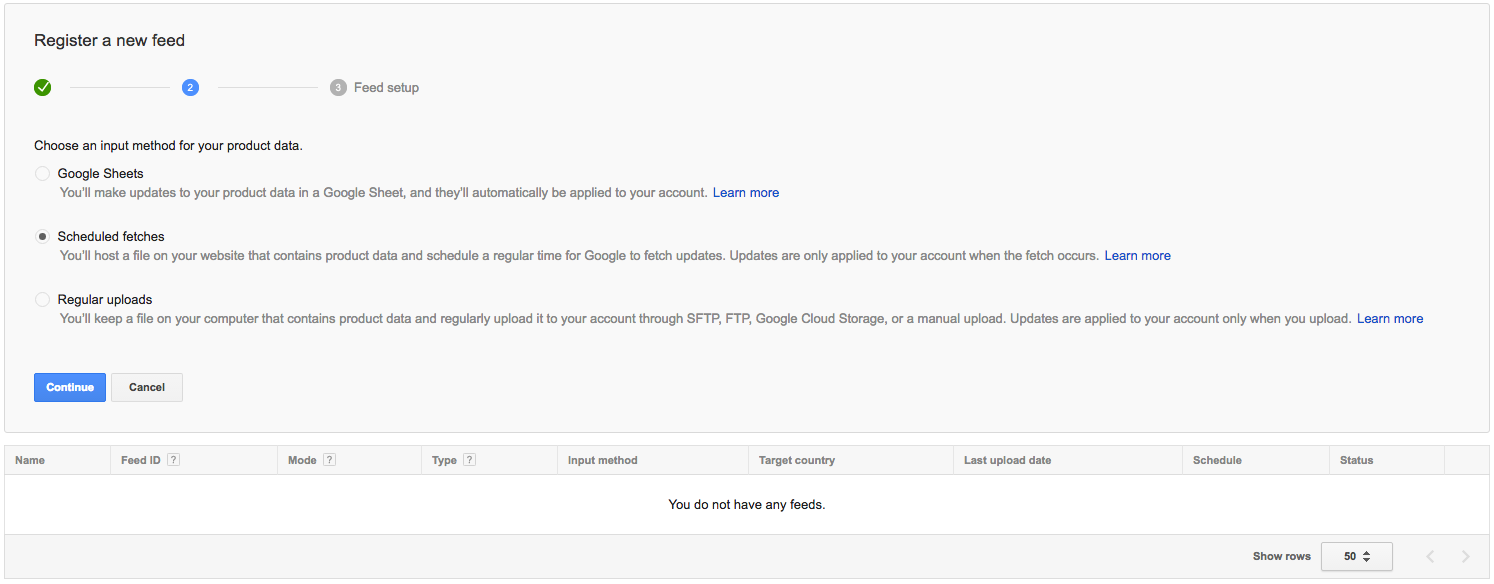Click the Last upload date column header

[1007, 460]
